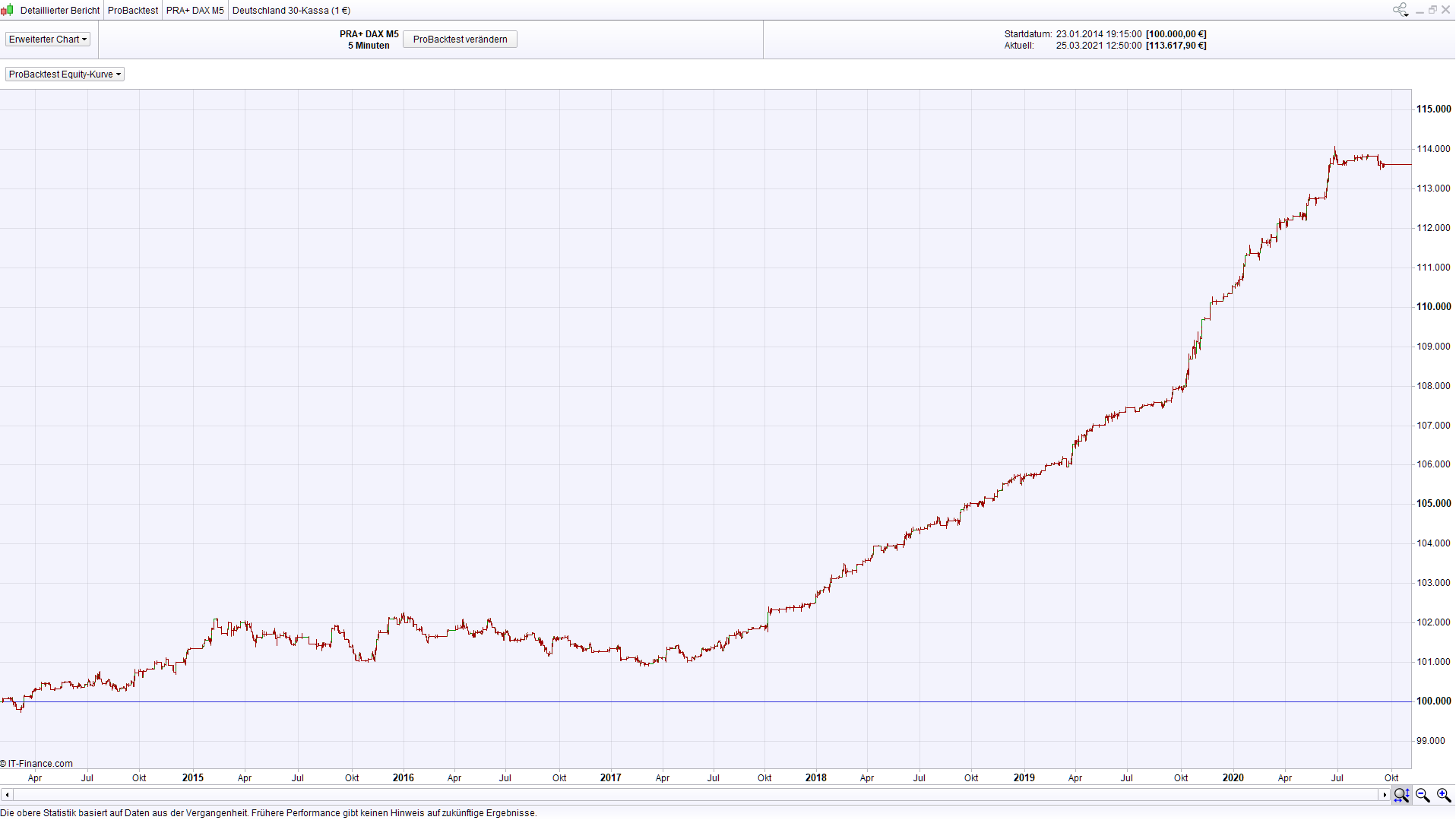Click the zoom-to-fit magnifier icon
Image resolution: width=1456 pixels, height=820 pixels.
point(1401,795)
